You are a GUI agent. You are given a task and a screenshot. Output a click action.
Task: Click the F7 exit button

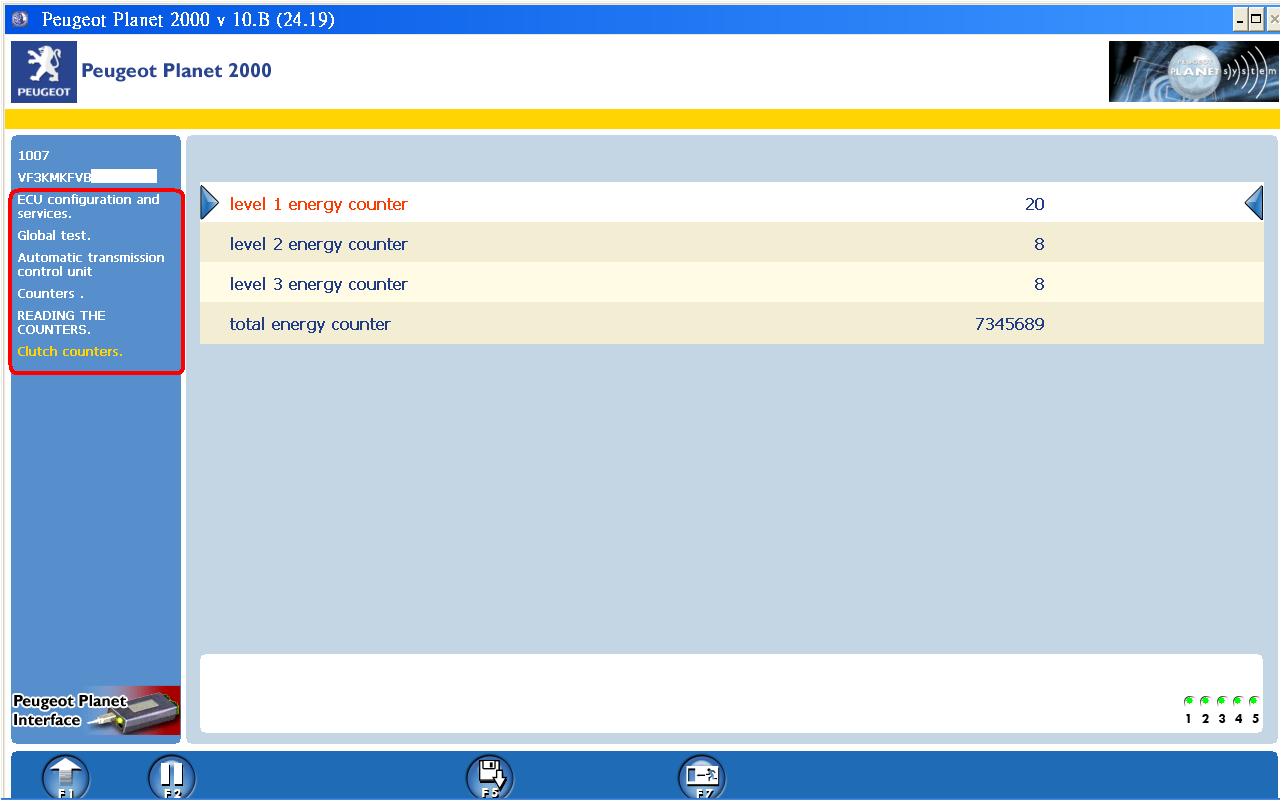(702, 778)
